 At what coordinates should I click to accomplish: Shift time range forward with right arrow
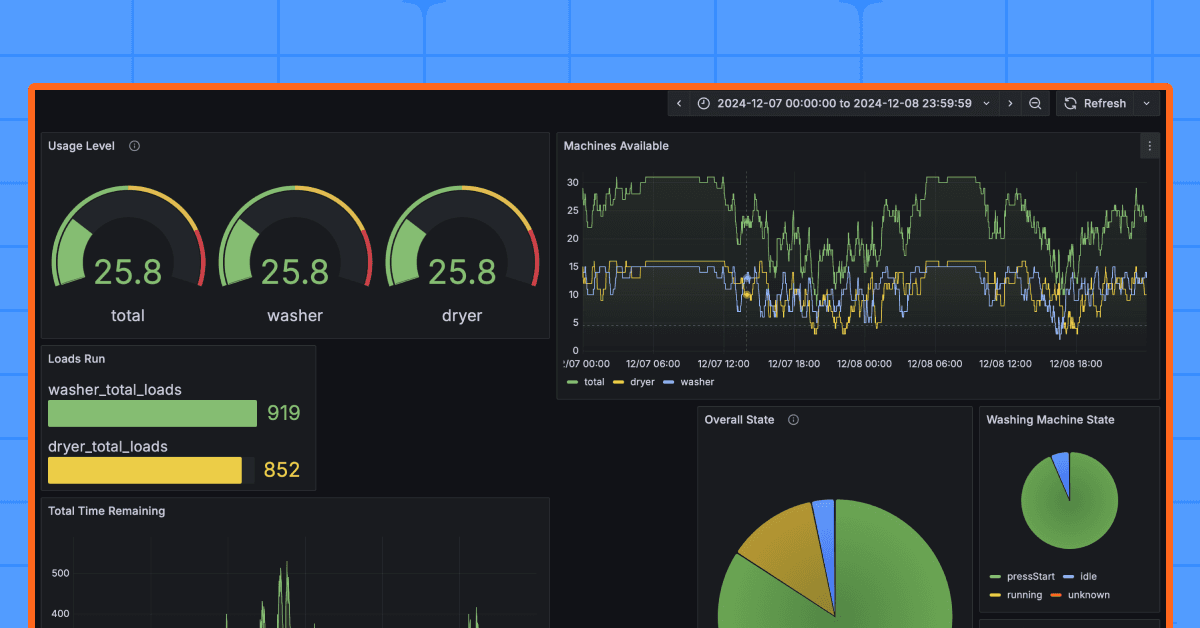click(1010, 103)
